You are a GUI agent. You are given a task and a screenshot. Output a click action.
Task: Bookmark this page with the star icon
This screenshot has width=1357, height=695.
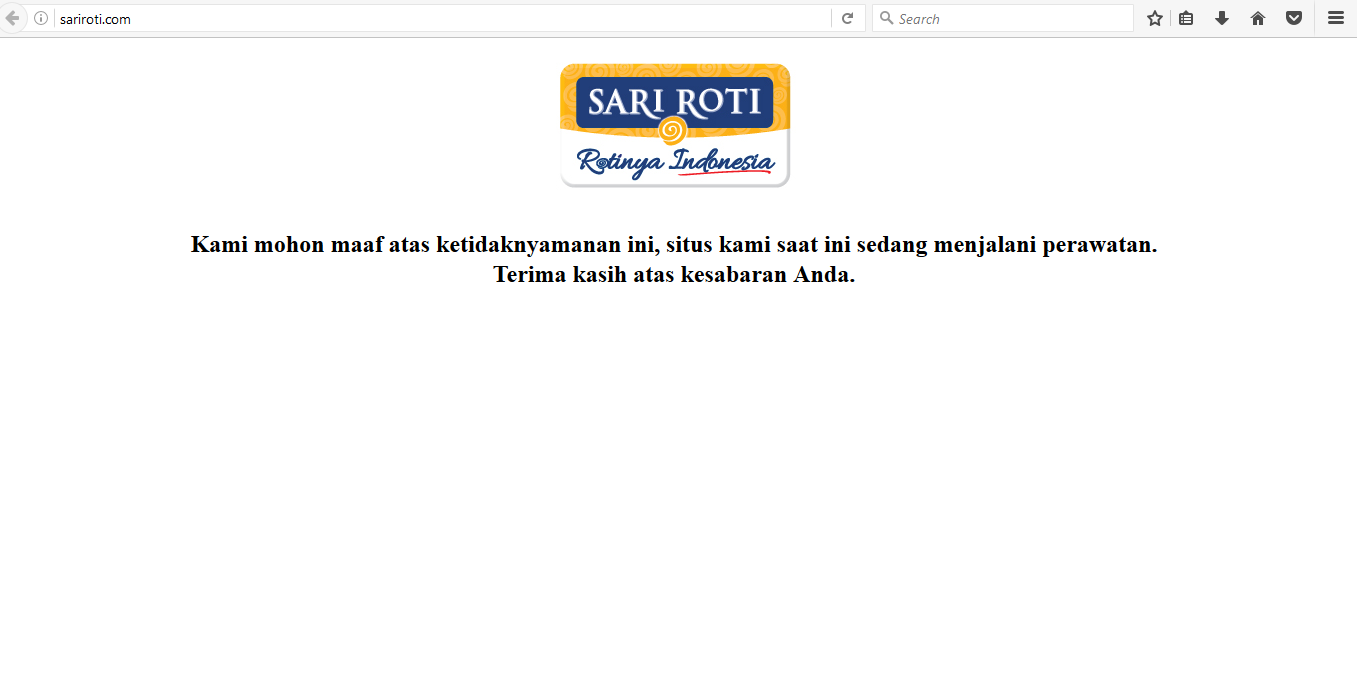click(x=1154, y=18)
